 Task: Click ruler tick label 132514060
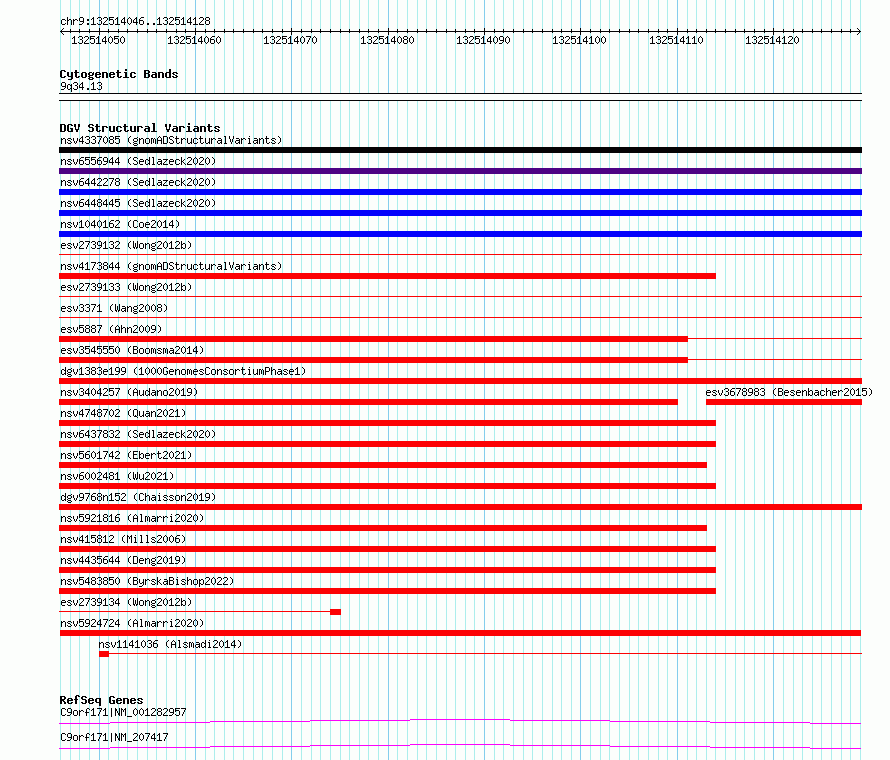point(194,40)
